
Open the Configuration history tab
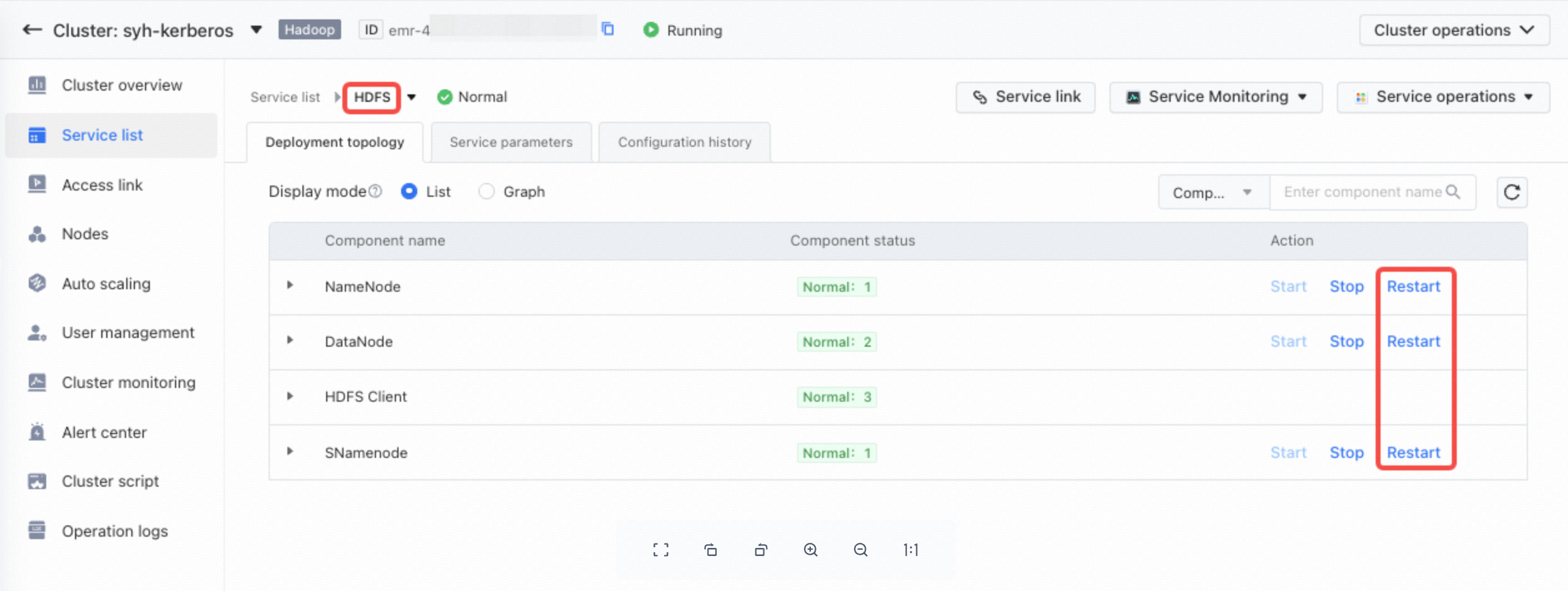pyautogui.click(x=685, y=142)
